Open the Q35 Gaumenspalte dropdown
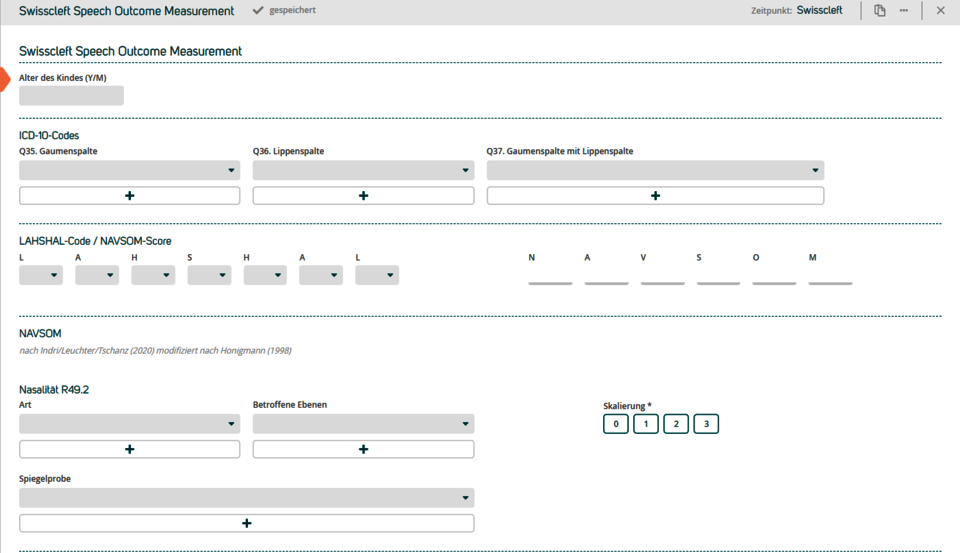 click(130, 171)
